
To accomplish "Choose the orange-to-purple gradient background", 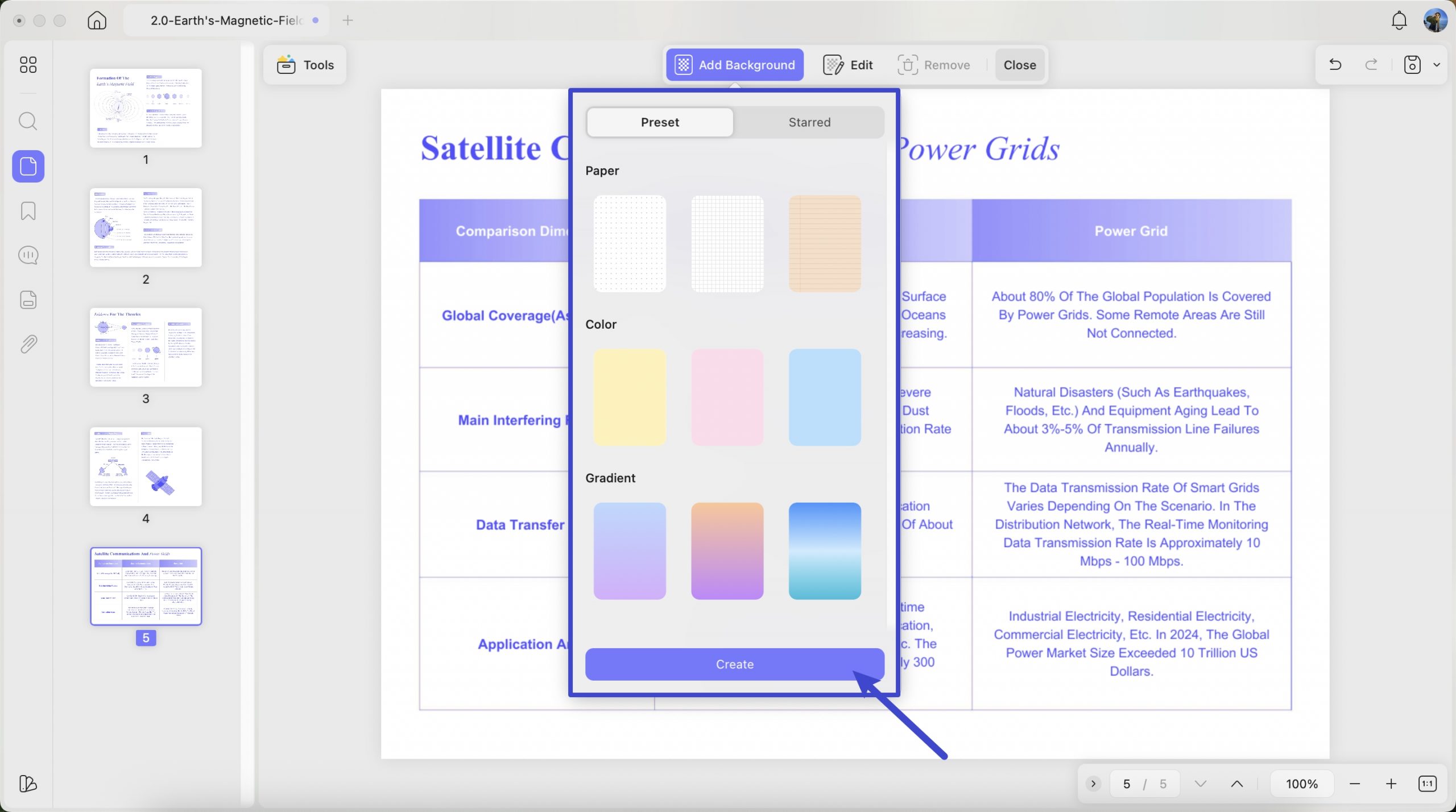I will [727, 551].
